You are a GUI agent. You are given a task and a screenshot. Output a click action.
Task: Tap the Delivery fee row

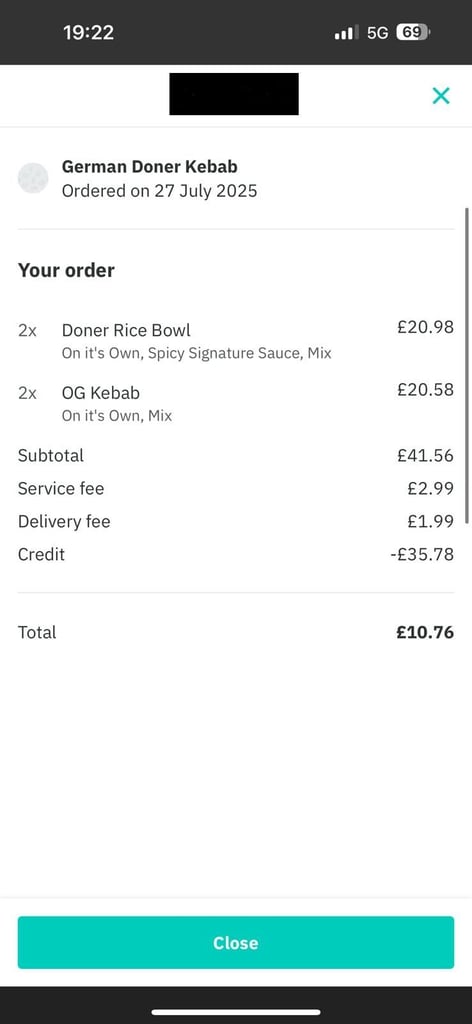tap(236, 522)
